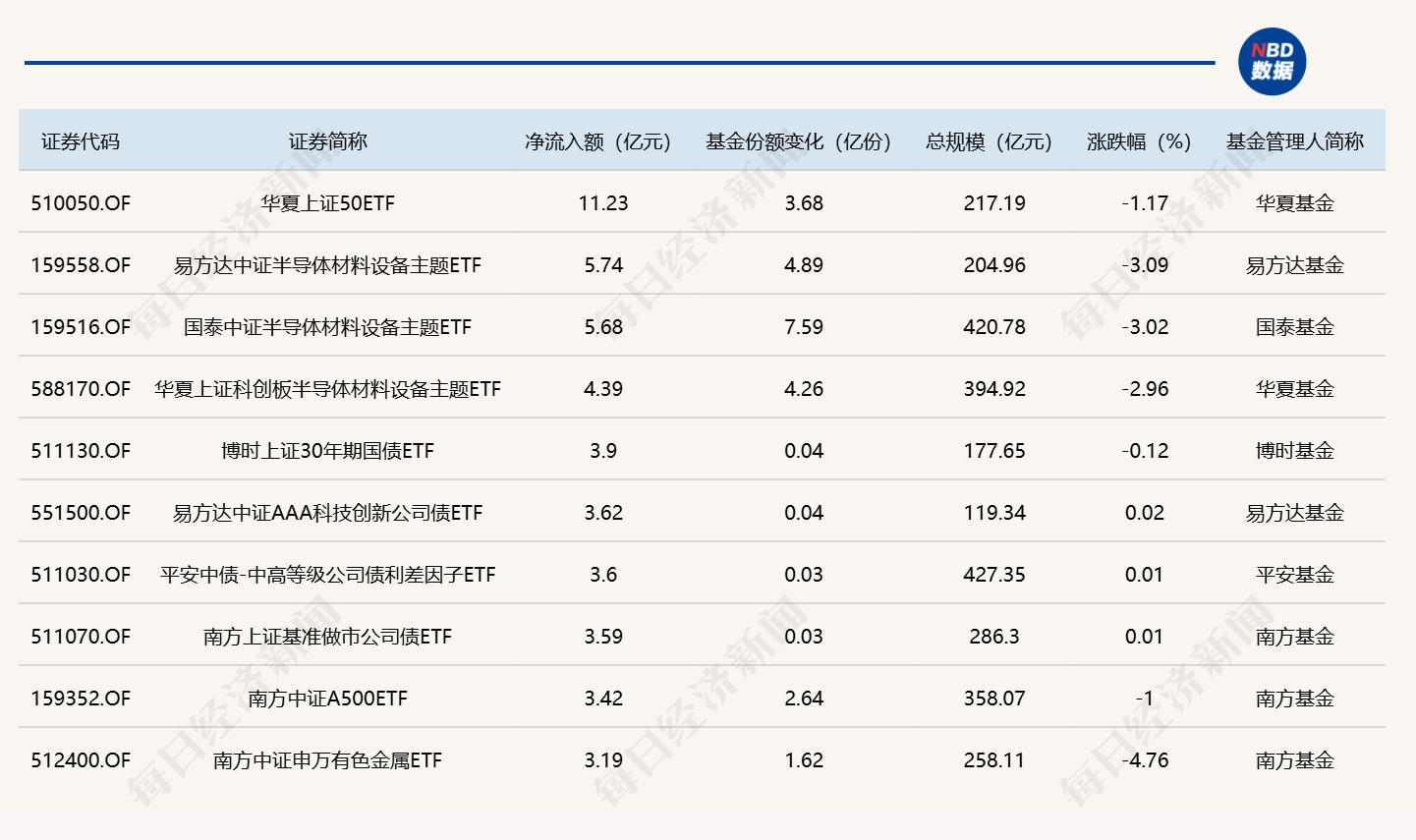1416x840 pixels.
Task: Select the 基金管理人简称 column header
Action: (1295, 141)
